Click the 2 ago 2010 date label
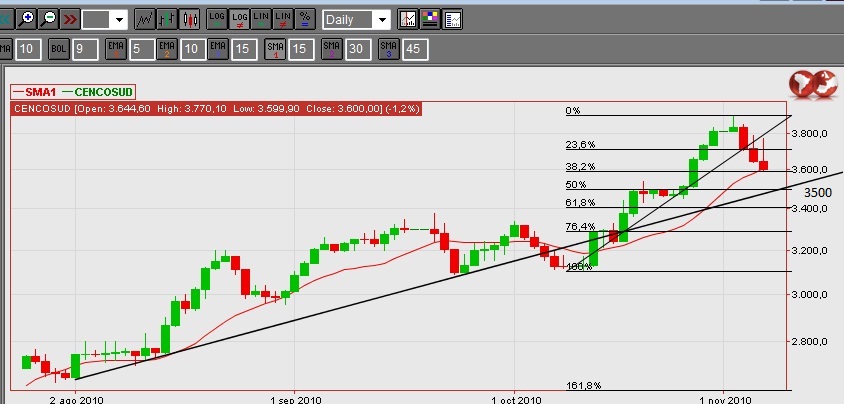Image resolution: width=844 pixels, height=404 pixels. (76, 400)
